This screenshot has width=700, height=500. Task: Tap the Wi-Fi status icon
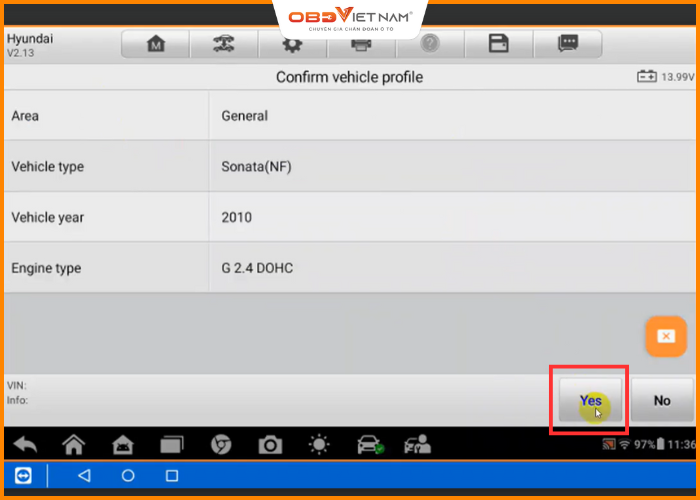coord(625,444)
